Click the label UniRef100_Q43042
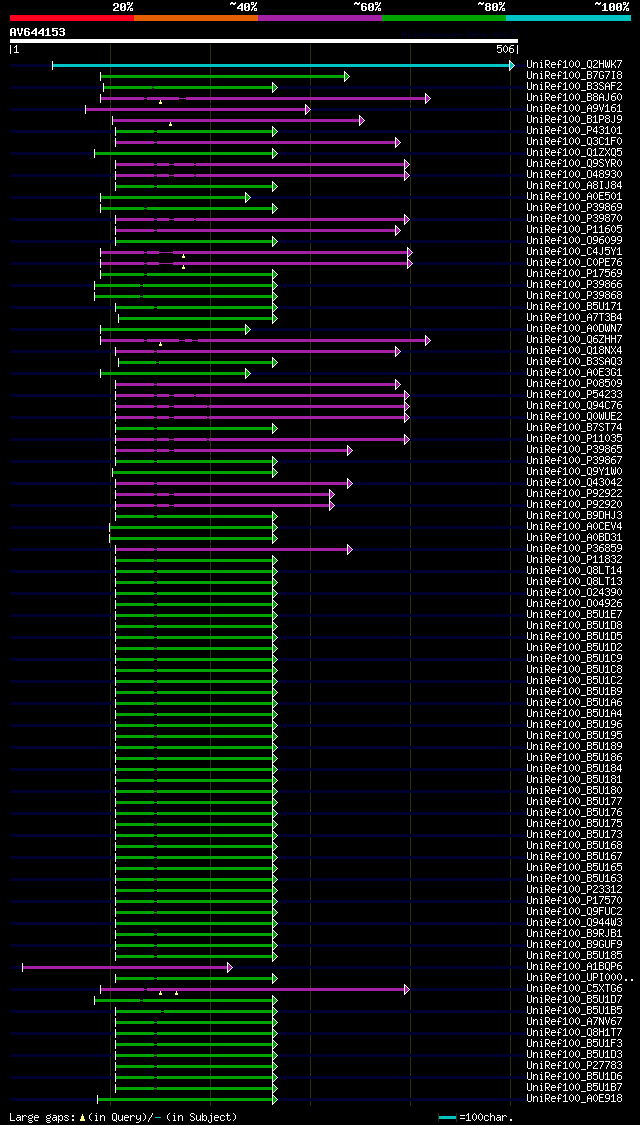 click(x=574, y=483)
